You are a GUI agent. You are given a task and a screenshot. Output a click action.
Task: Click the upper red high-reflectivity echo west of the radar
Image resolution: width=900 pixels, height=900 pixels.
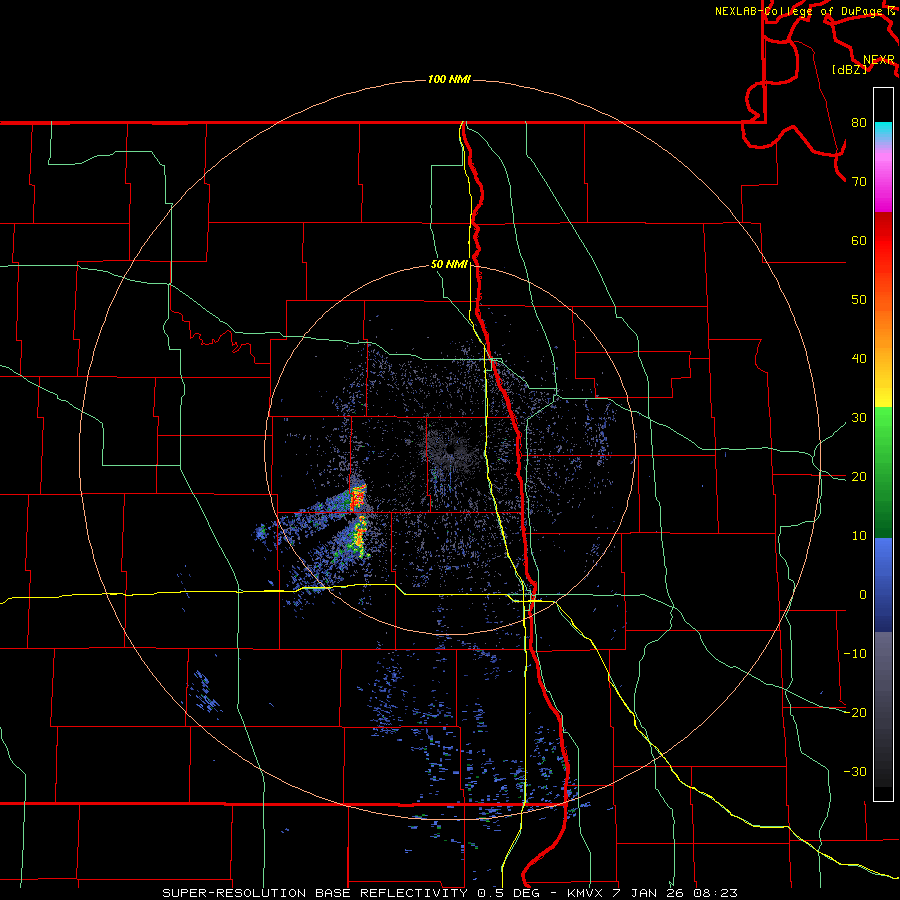click(358, 498)
